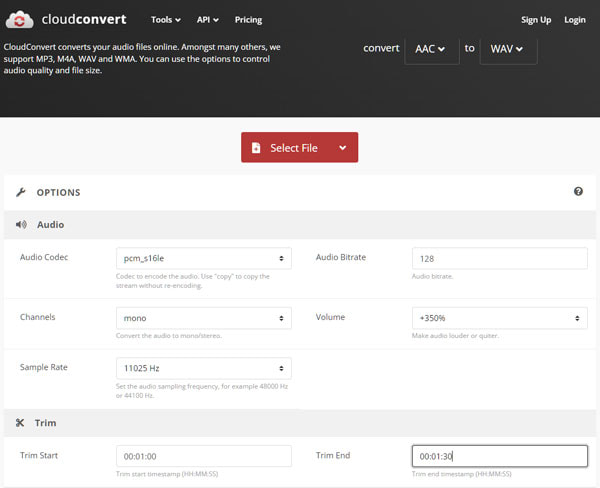600x488 pixels.
Task: Focus the Trim Start timestamp field
Action: [x=203, y=456]
